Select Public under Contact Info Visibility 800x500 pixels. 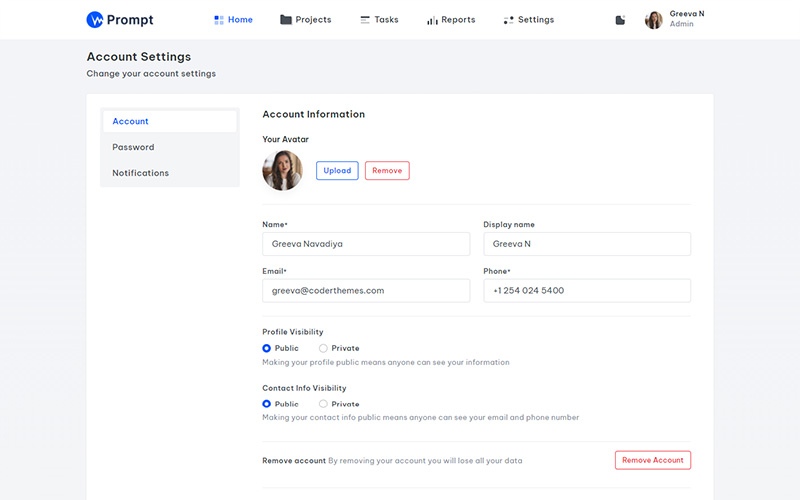(x=267, y=404)
